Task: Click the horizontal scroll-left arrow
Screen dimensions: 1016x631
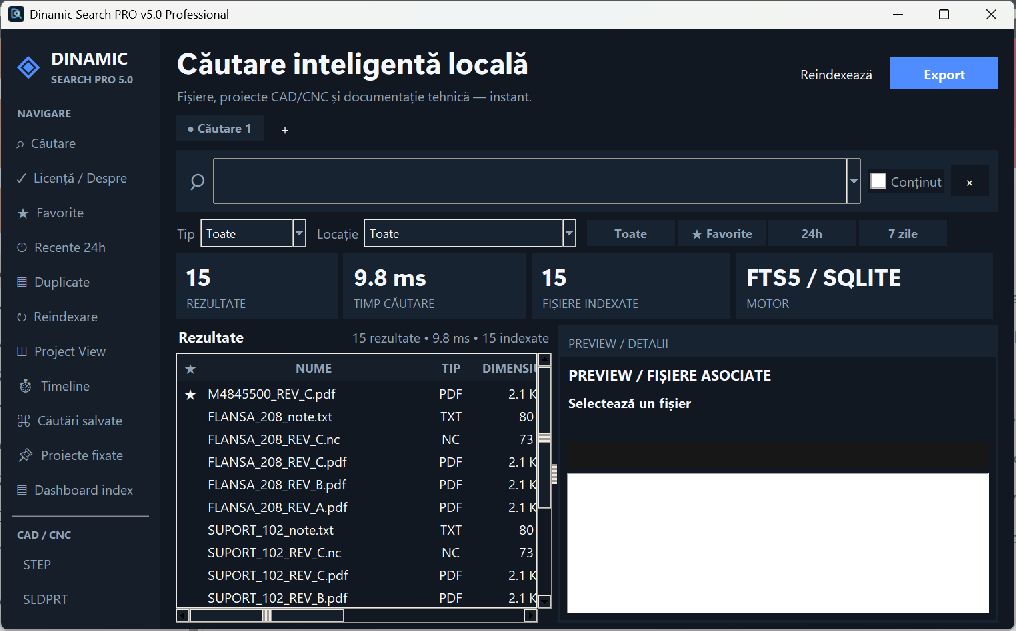Action: 183,615
